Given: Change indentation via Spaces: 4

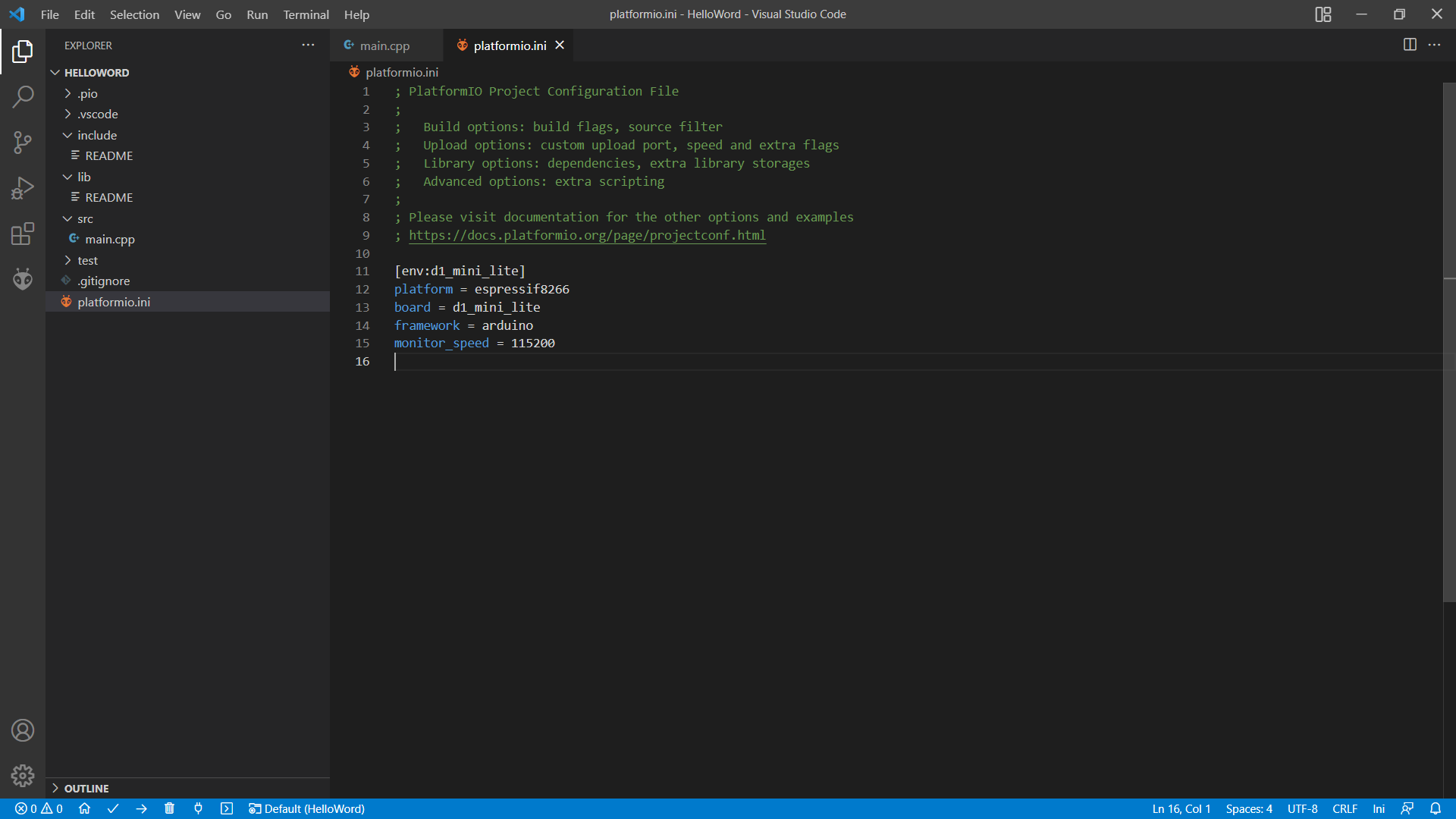Looking at the screenshot, I should [1249, 808].
